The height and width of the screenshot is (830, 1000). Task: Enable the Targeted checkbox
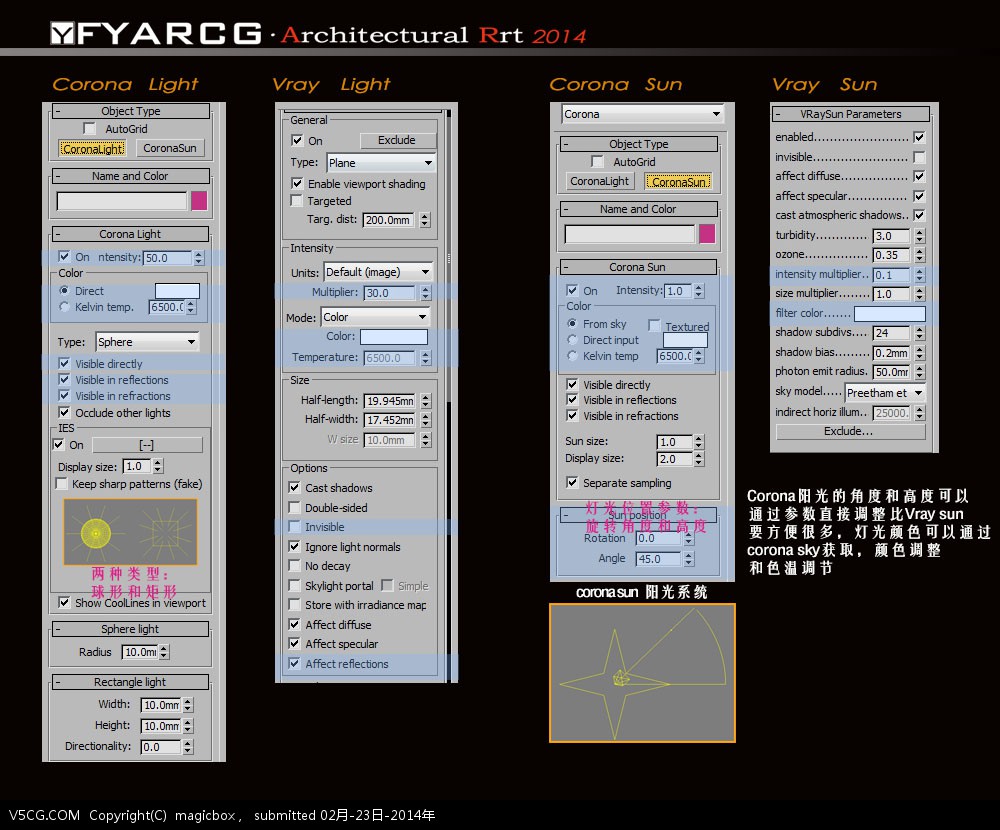coord(297,201)
